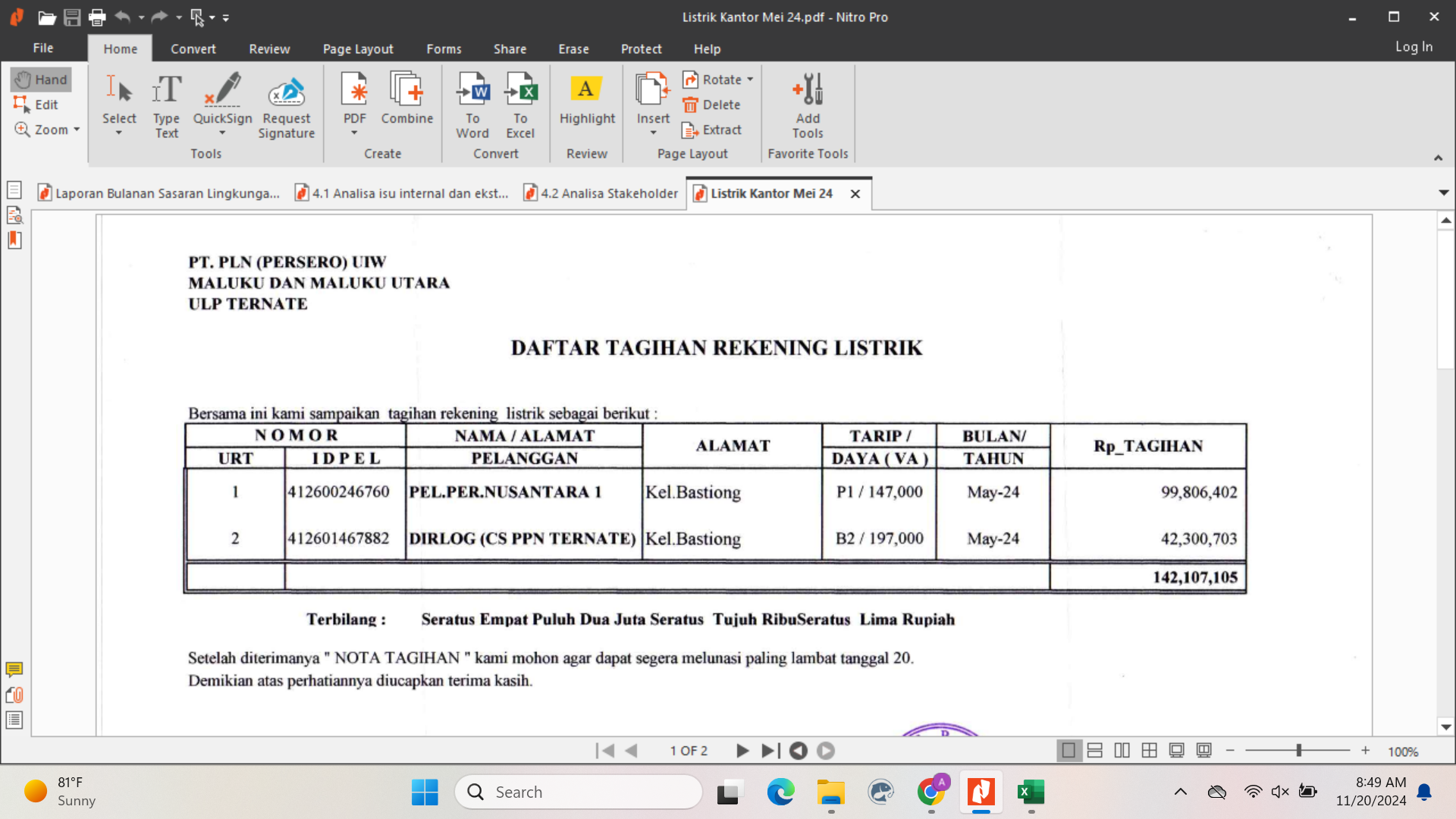Enable facing pages view
This screenshot has width=1456, height=819.
[1122, 751]
